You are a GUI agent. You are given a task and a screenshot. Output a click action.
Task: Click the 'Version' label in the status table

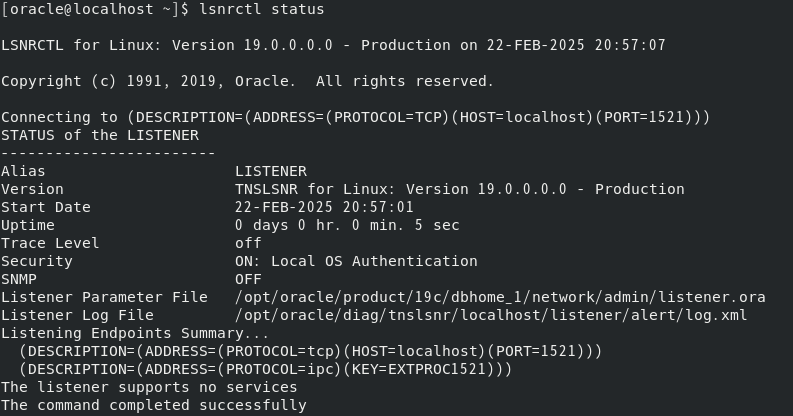(x=32, y=189)
